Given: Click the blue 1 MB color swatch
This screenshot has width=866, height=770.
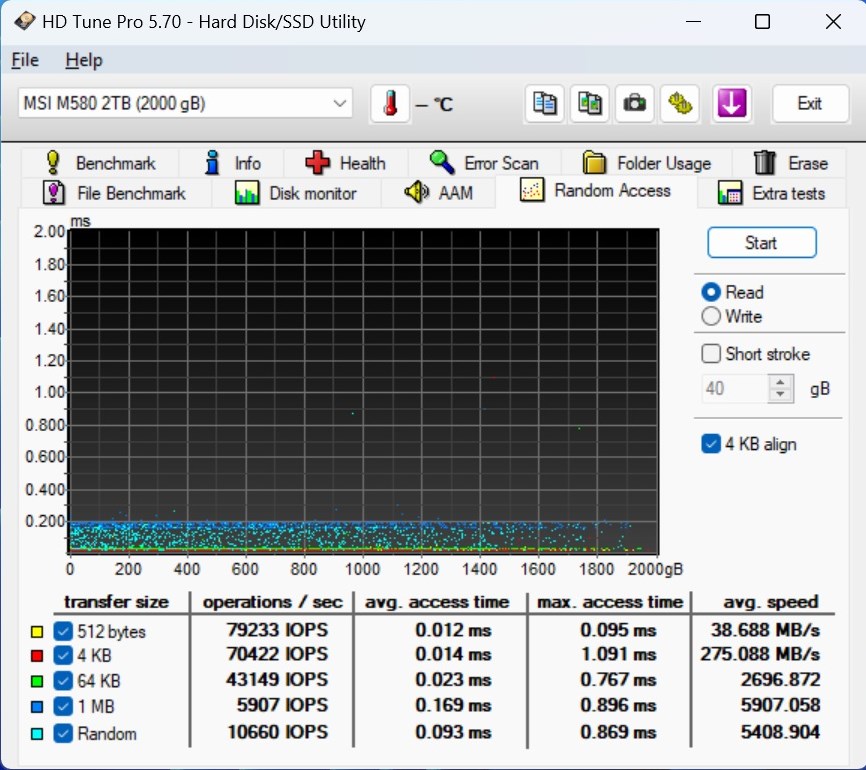Looking at the screenshot, I should tap(37, 706).
